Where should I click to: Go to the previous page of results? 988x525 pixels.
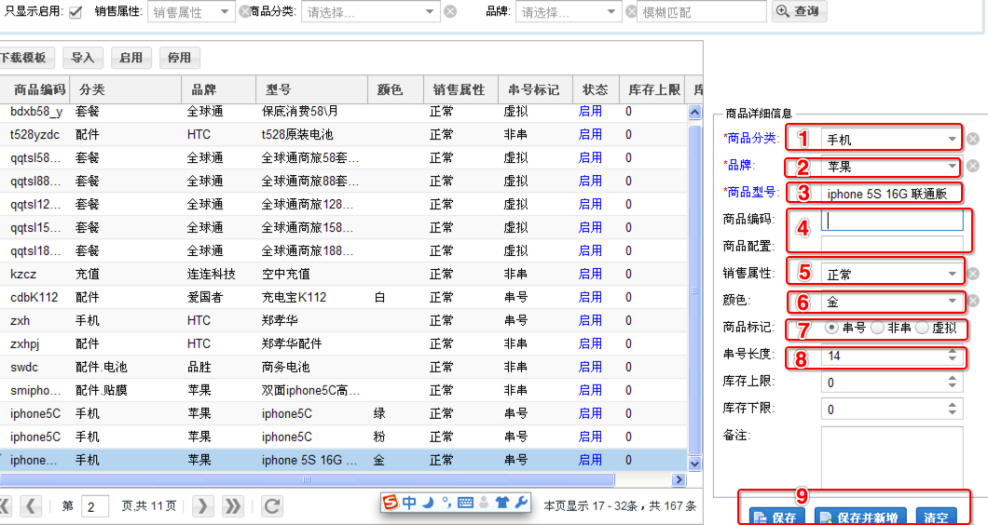(x=31, y=506)
